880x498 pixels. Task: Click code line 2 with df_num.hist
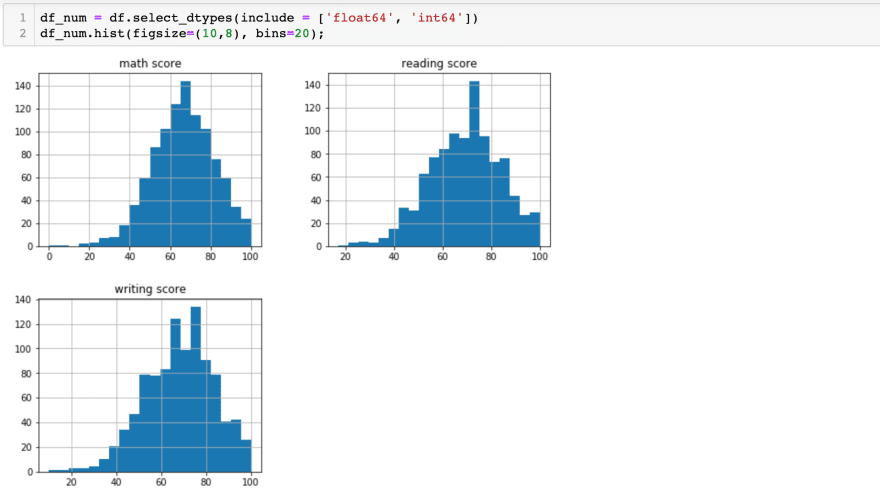pyautogui.click(x=182, y=34)
